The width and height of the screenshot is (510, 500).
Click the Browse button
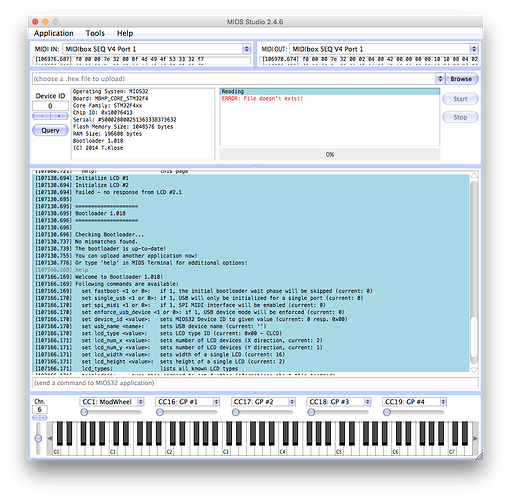(461, 79)
